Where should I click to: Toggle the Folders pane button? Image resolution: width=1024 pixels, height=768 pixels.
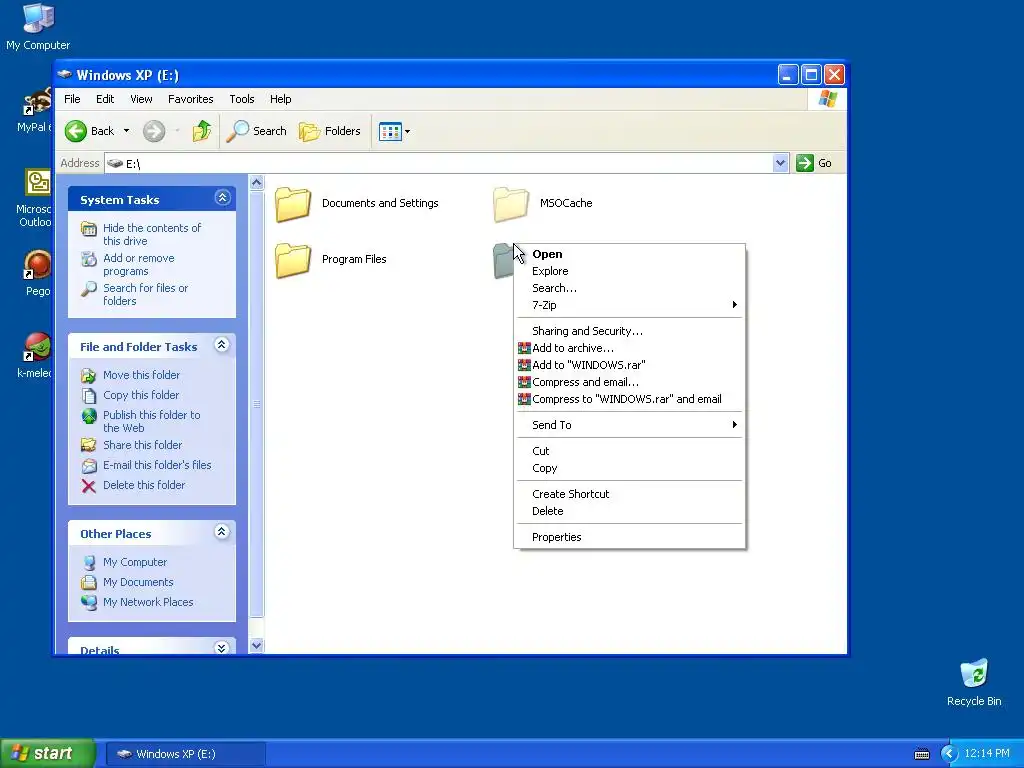330,131
